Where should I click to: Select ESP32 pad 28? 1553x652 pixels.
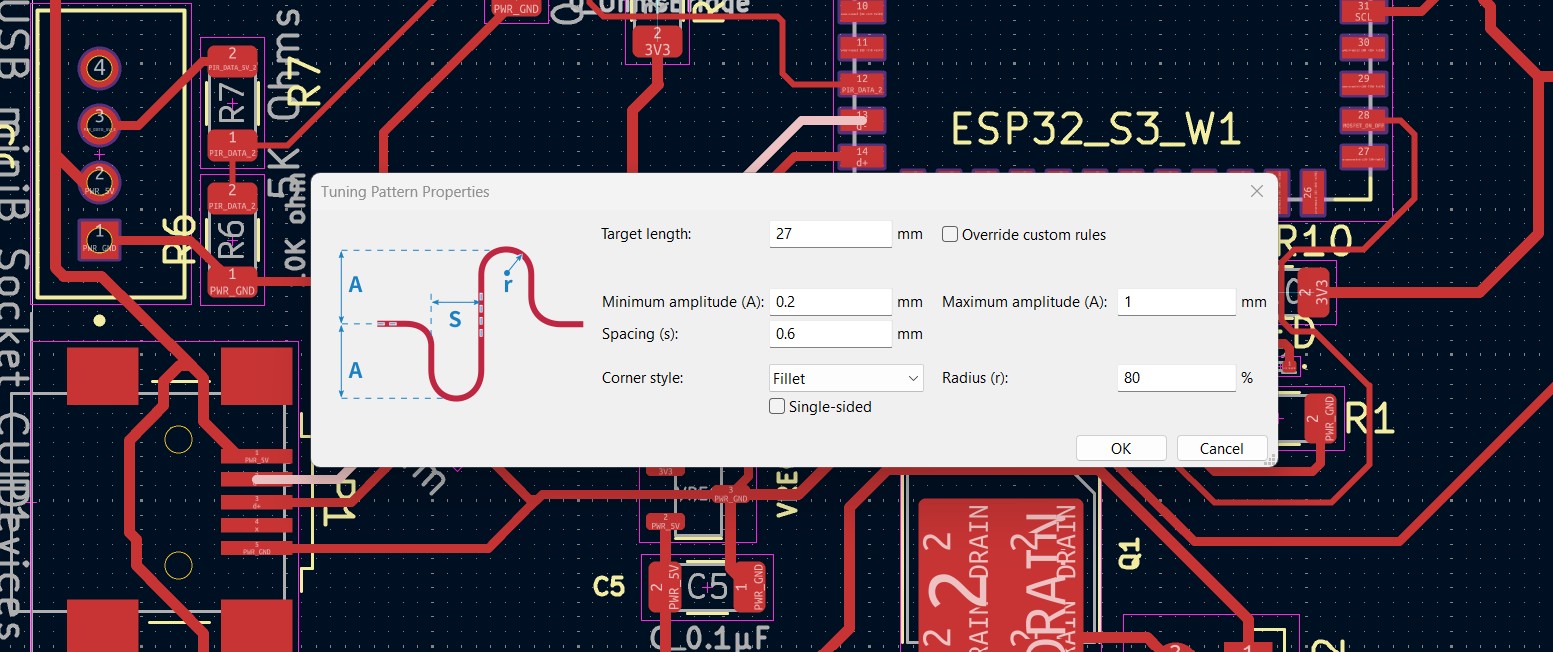pos(1363,120)
